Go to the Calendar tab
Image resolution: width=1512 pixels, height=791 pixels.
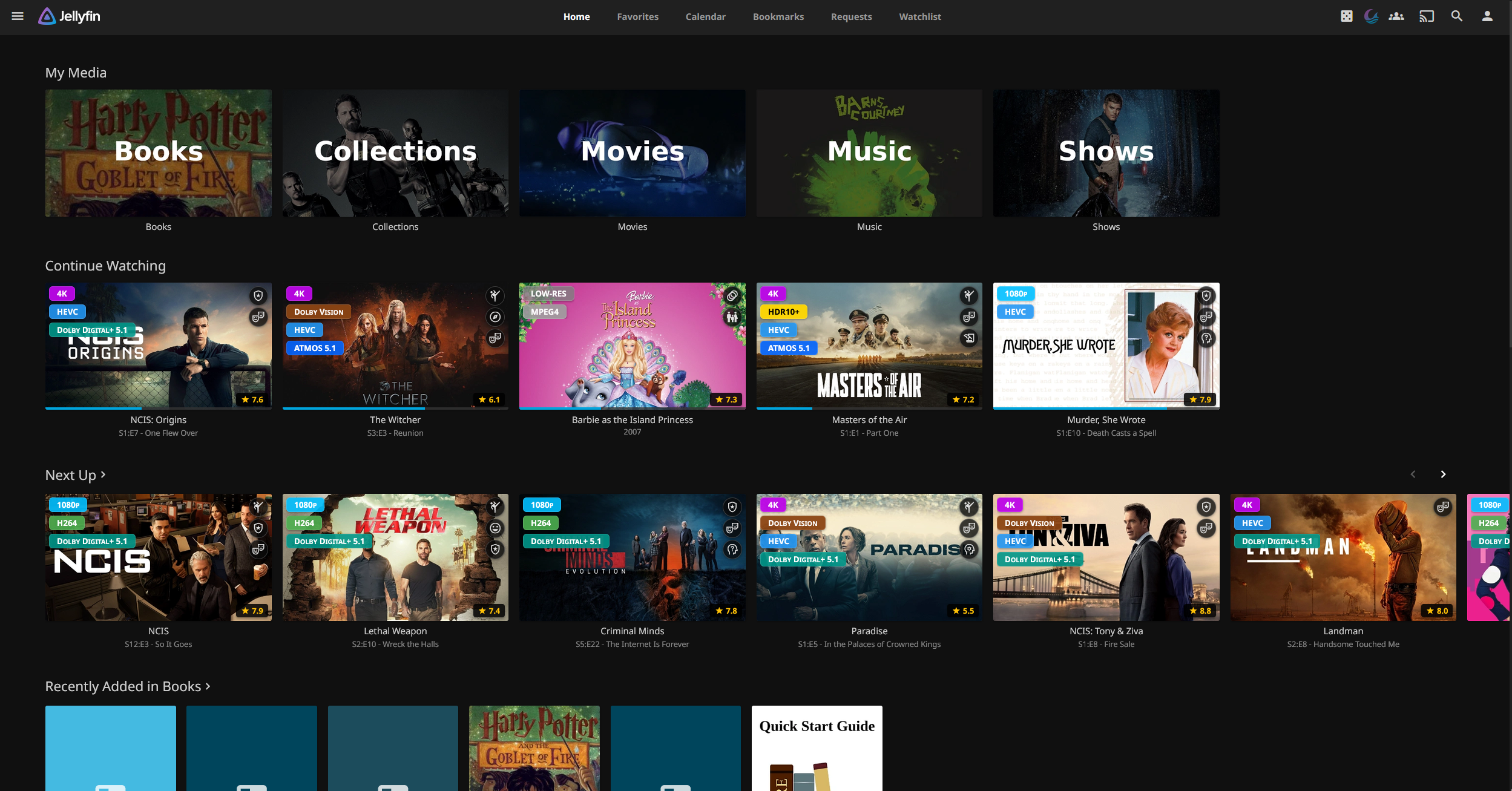(x=705, y=17)
